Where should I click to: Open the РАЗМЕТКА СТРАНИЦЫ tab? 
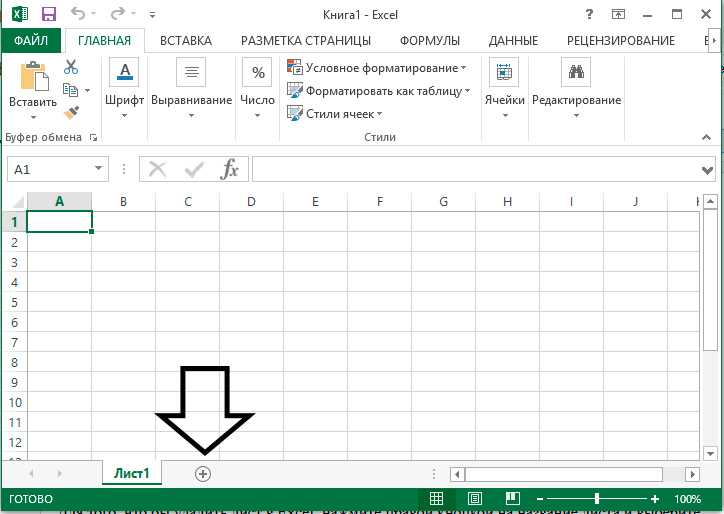pos(306,41)
